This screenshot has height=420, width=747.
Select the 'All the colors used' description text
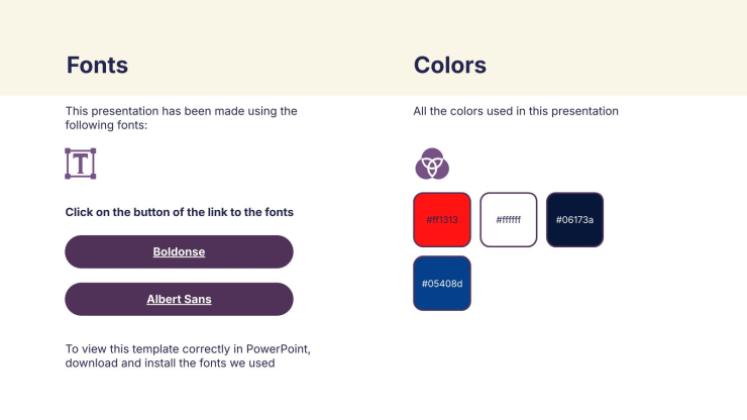(x=516, y=111)
